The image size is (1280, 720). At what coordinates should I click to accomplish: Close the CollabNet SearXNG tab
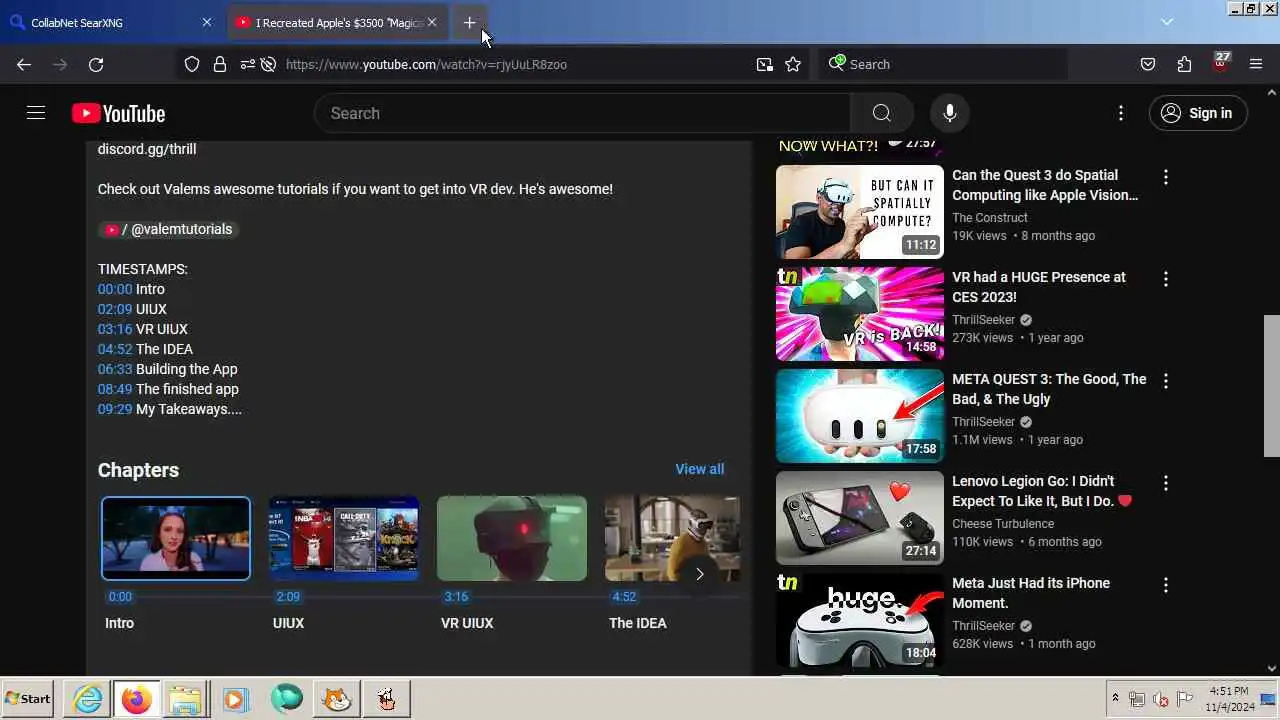pyautogui.click(x=207, y=22)
